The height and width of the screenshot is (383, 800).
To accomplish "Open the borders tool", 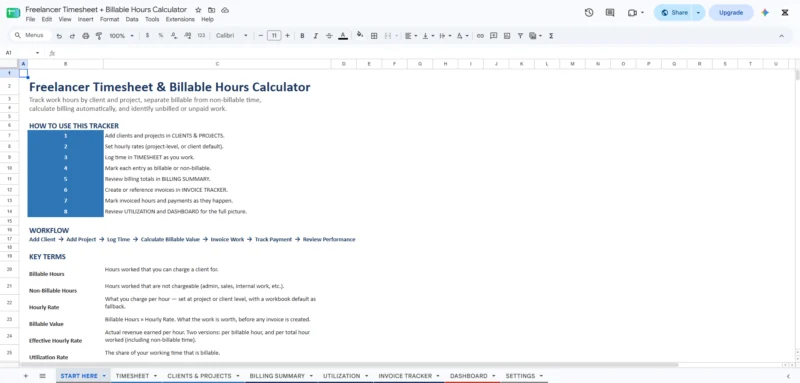I will click(x=374, y=36).
